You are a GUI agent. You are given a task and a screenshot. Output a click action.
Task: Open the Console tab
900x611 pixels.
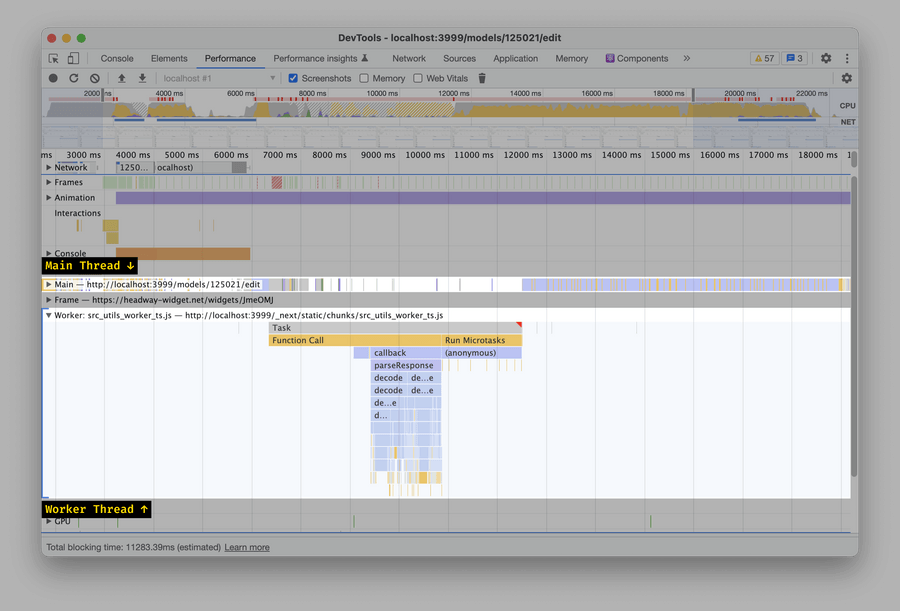[x=117, y=59]
